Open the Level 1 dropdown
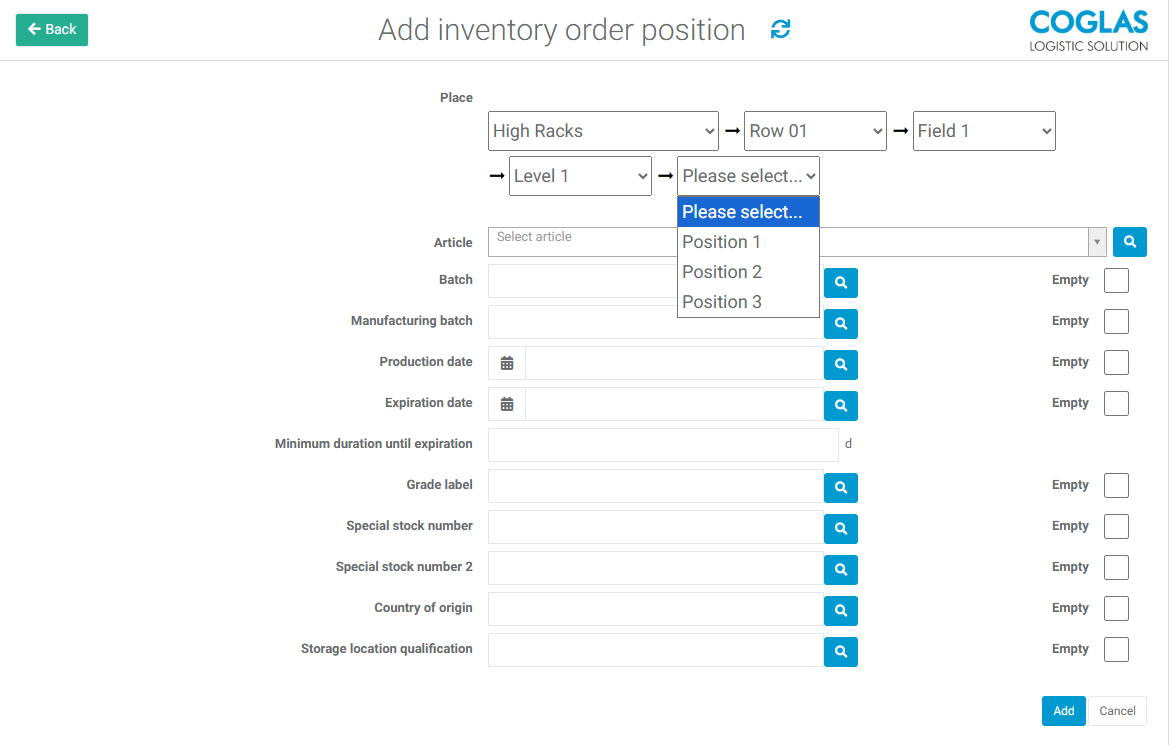 (x=580, y=176)
